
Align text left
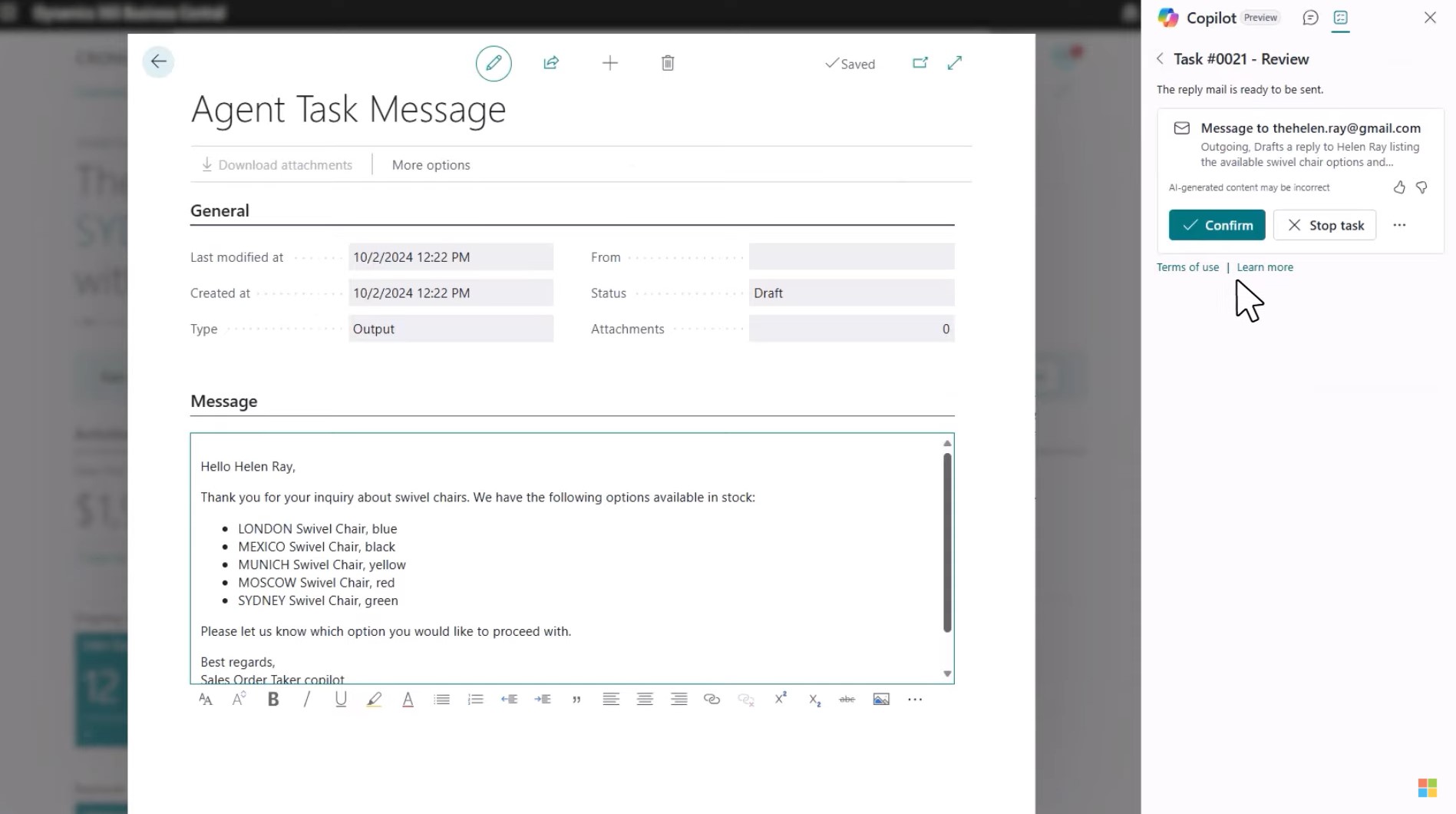611,700
